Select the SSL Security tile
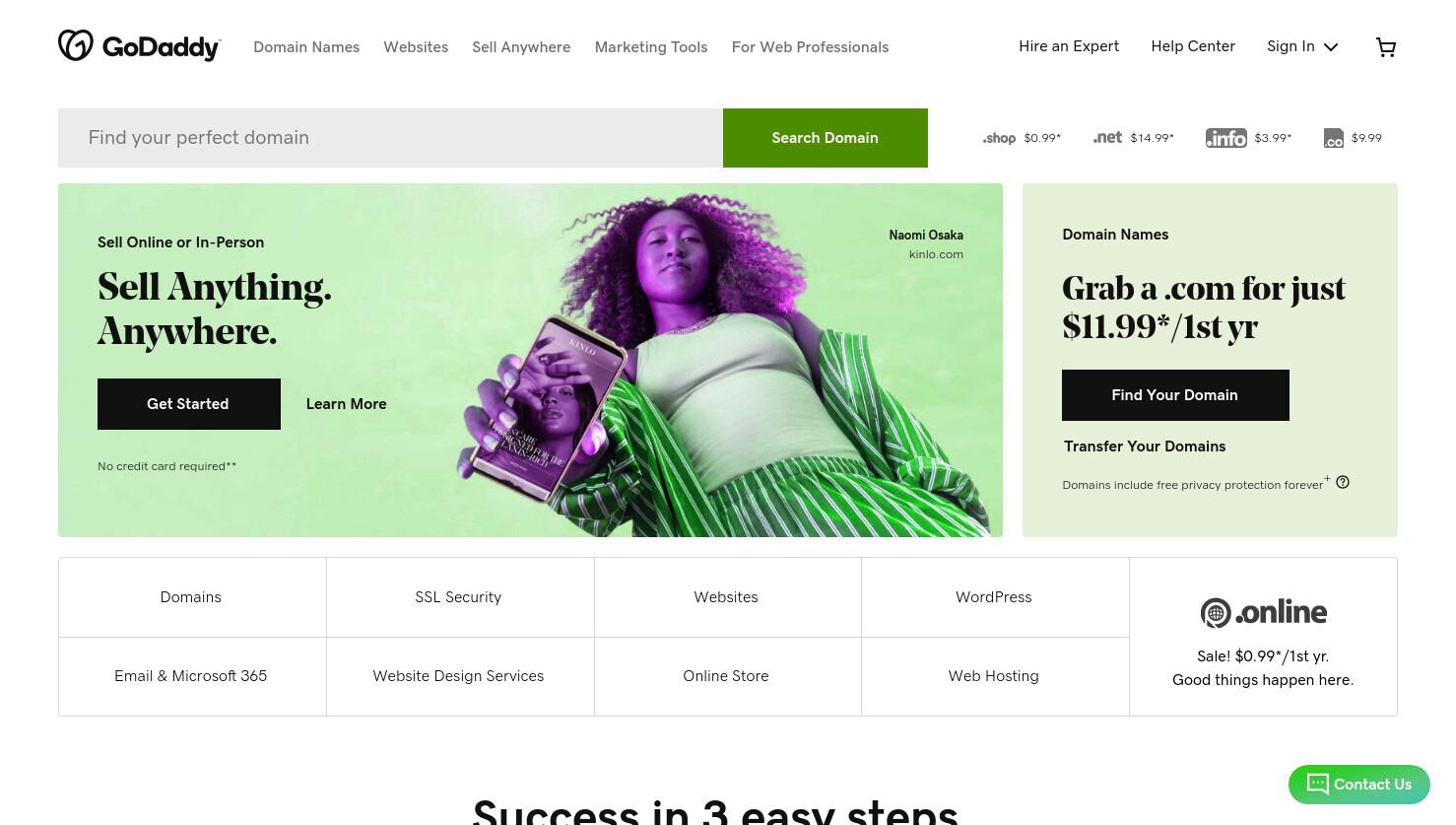 coord(460,597)
